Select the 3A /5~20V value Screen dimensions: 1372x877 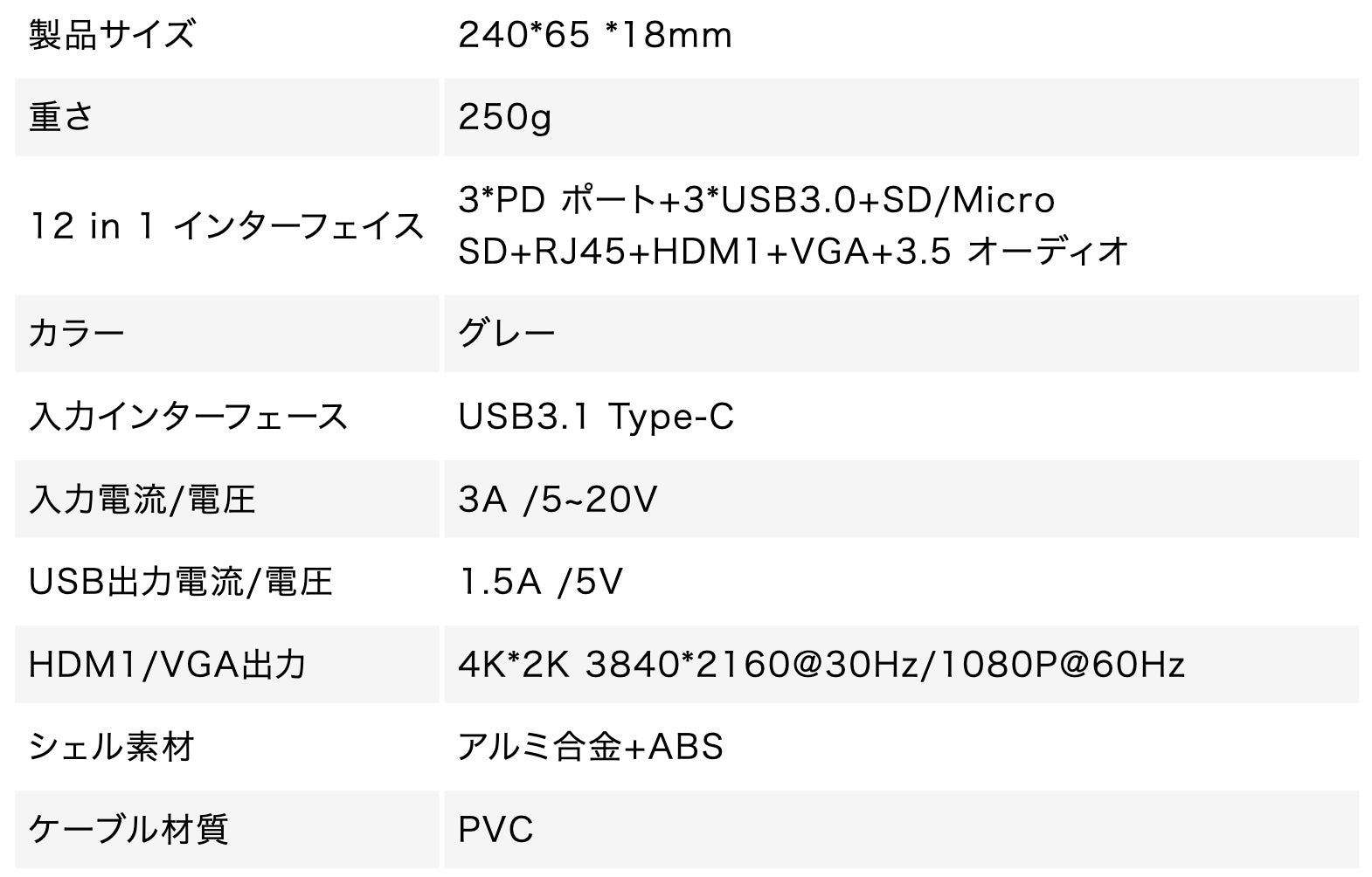[x=557, y=500]
